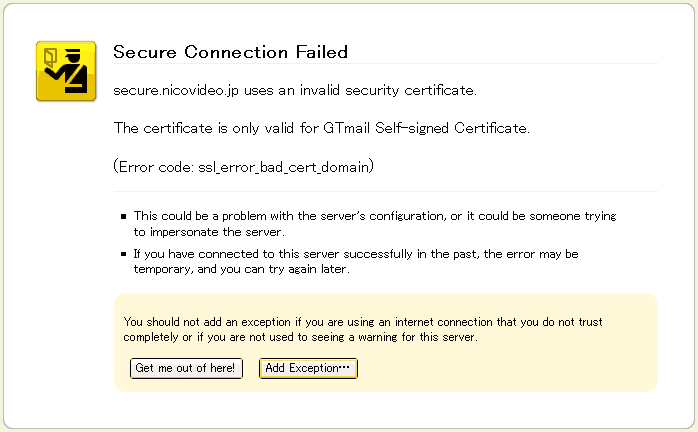Click the secure.nicovideo.jp domain name text
The width and height of the screenshot is (698, 432).
(x=176, y=91)
